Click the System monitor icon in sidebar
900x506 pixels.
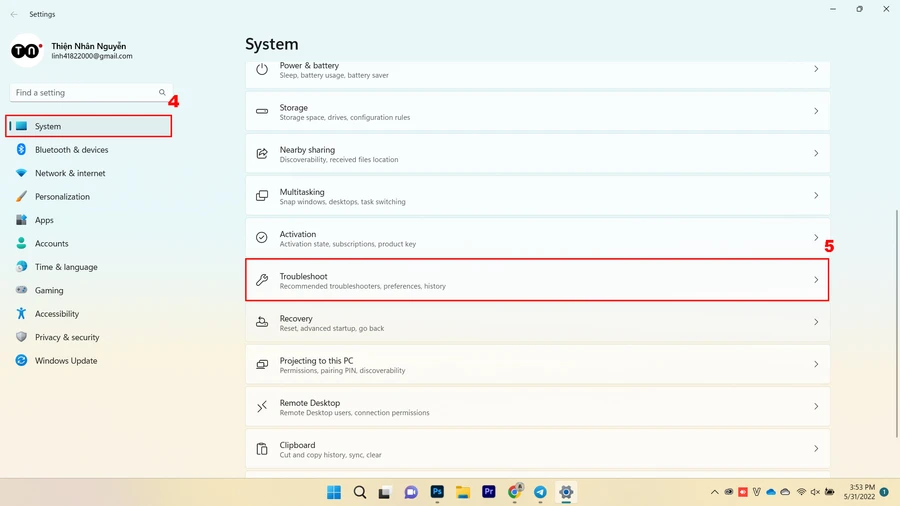(x=21, y=126)
